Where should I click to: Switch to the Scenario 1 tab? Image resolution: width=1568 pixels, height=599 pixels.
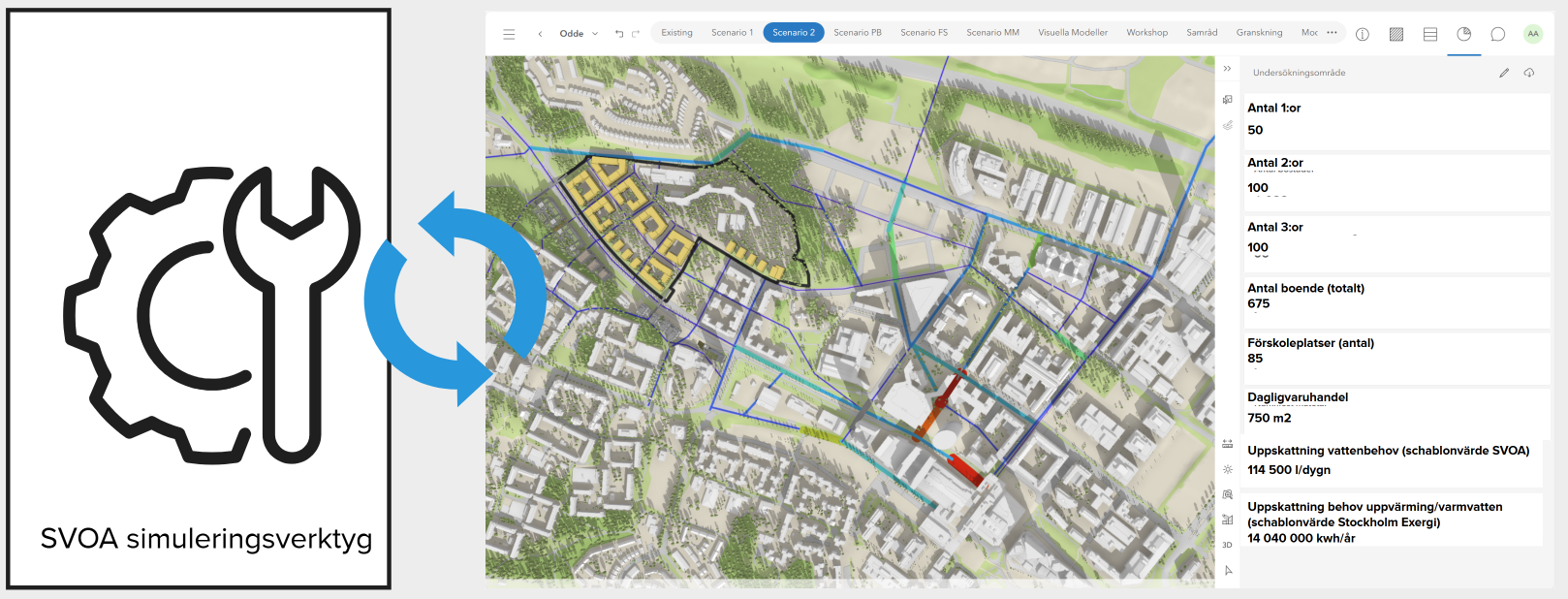(x=732, y=33)
